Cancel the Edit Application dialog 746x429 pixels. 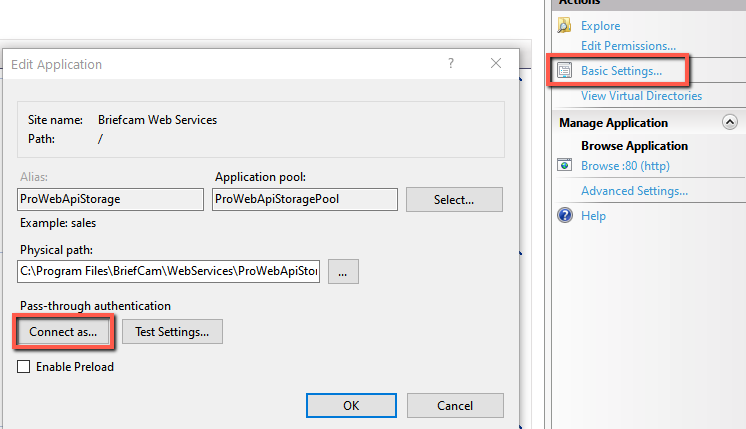pos(455,405)
